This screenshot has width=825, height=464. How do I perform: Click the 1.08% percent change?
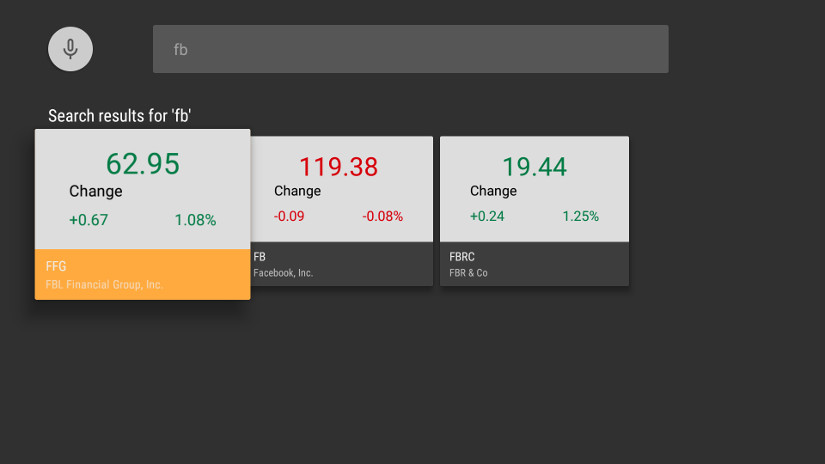point(195,220)
